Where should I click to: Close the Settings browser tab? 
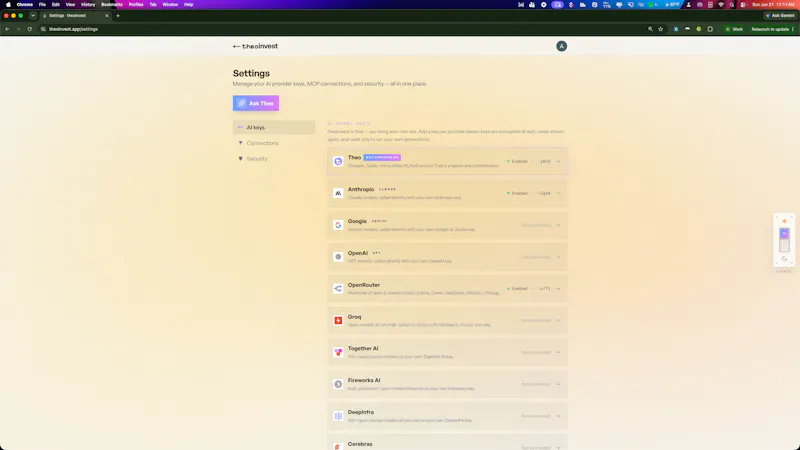pos(107,16)
